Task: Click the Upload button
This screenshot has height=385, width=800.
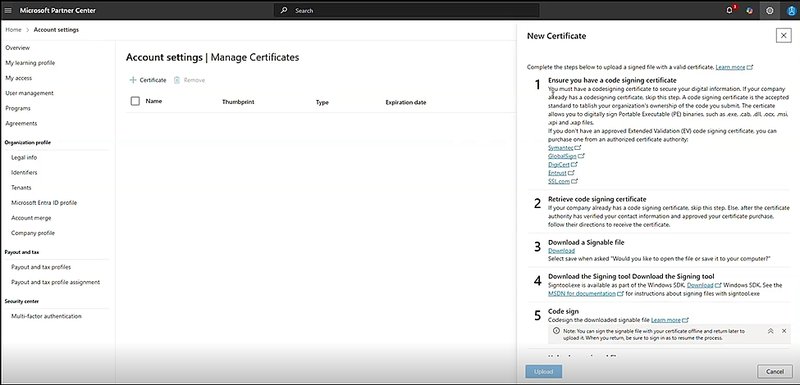Action: [x=543, y=371]
